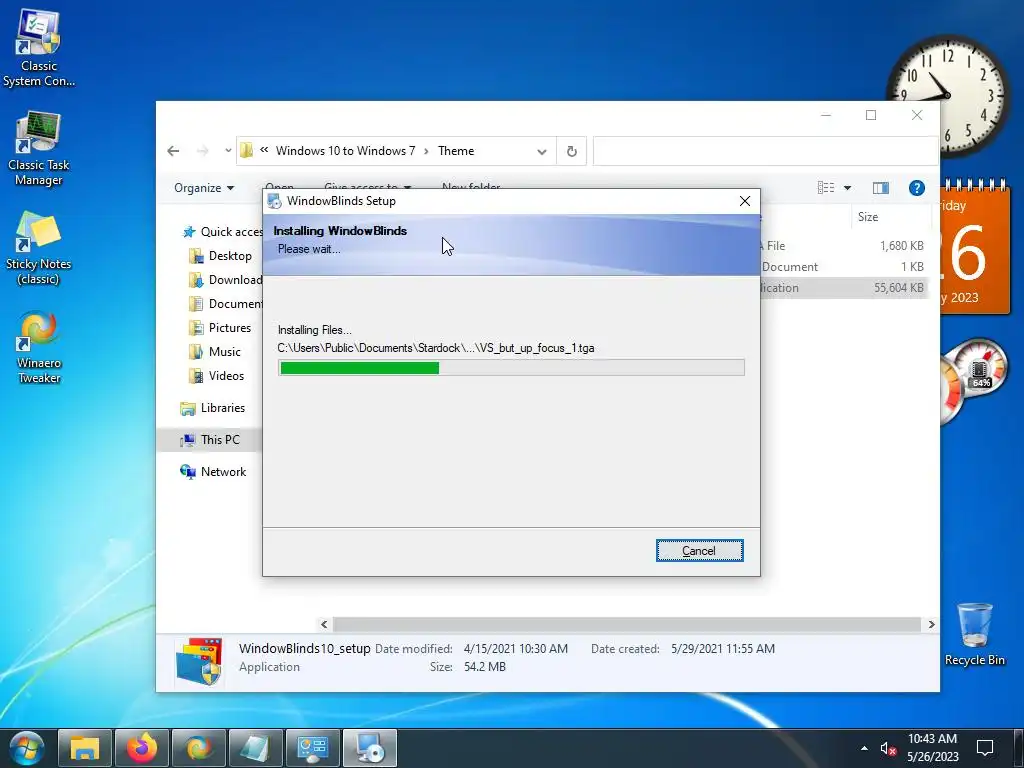Screen dimensions: 1024x768
Task: Select Libraries in navigation pane
Action: pyautogui.click(x=213, y=408)
